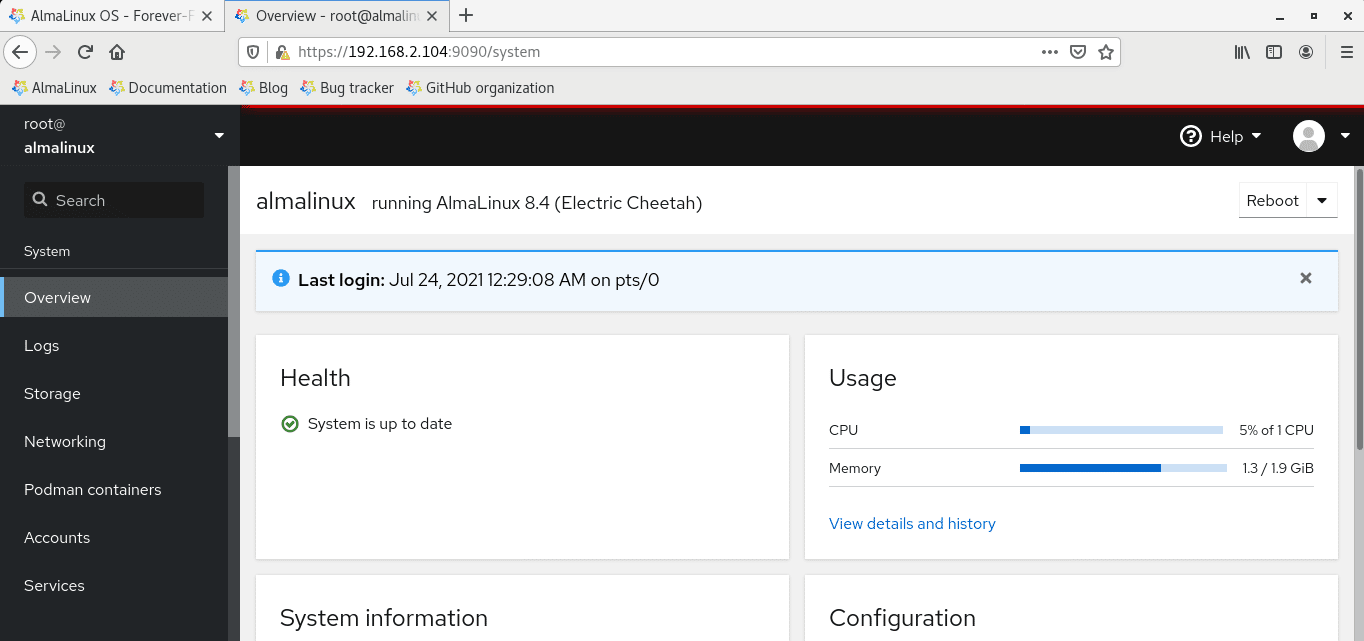Click the main page vertical scrollbar
Image resolution: width=1364 pixels, height=641 pixels.
pyautogui.click(x=1359, y=310)
